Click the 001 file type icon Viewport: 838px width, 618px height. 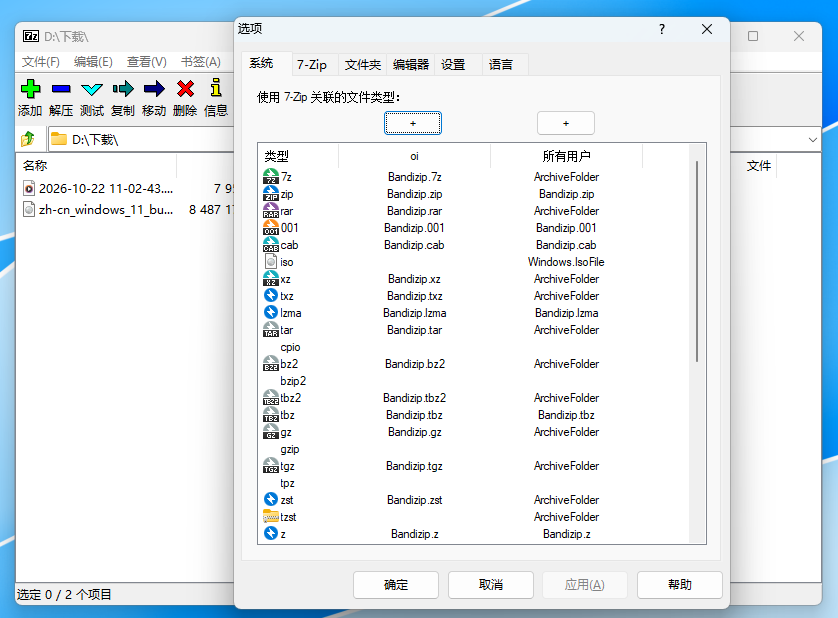[x=271, y=228]
